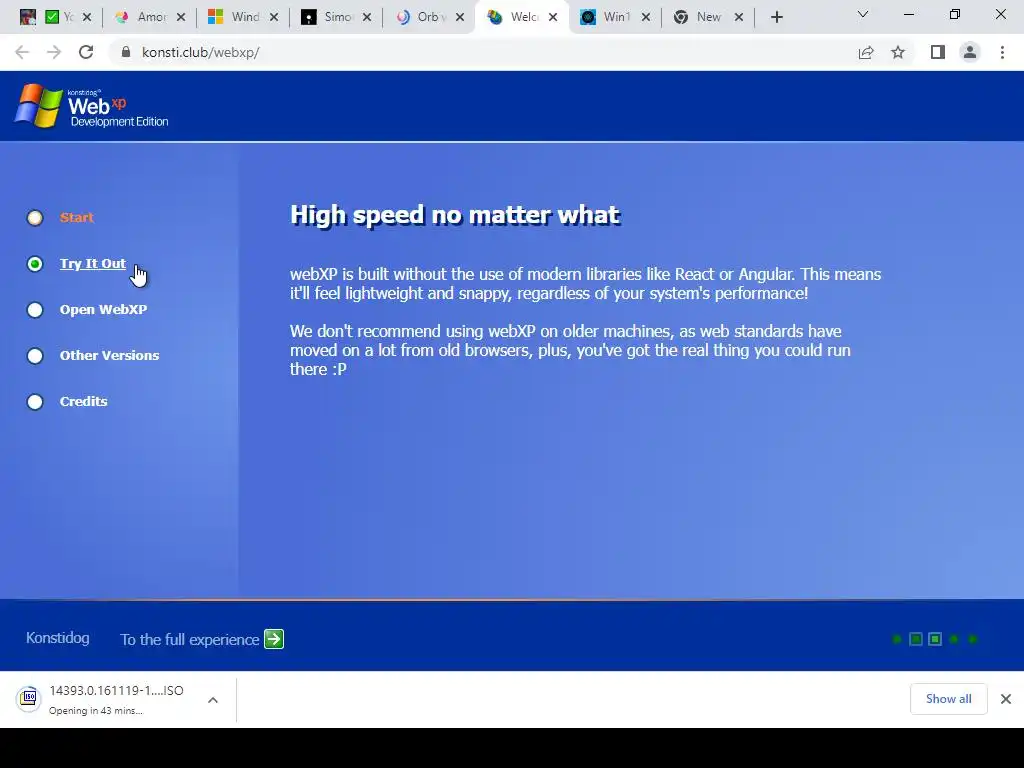Image resolution: width=1024 pixels, height=768 pixels.
Task: Select the highlighted third slide indicator
Action: (935, 639)
